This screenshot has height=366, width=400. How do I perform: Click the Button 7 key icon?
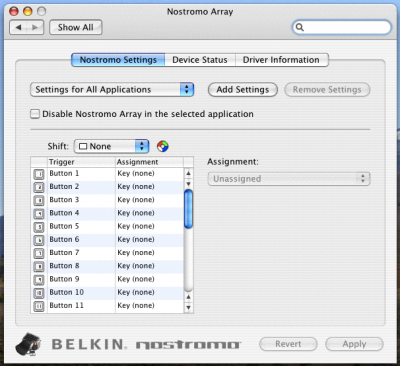click(39, 253)
